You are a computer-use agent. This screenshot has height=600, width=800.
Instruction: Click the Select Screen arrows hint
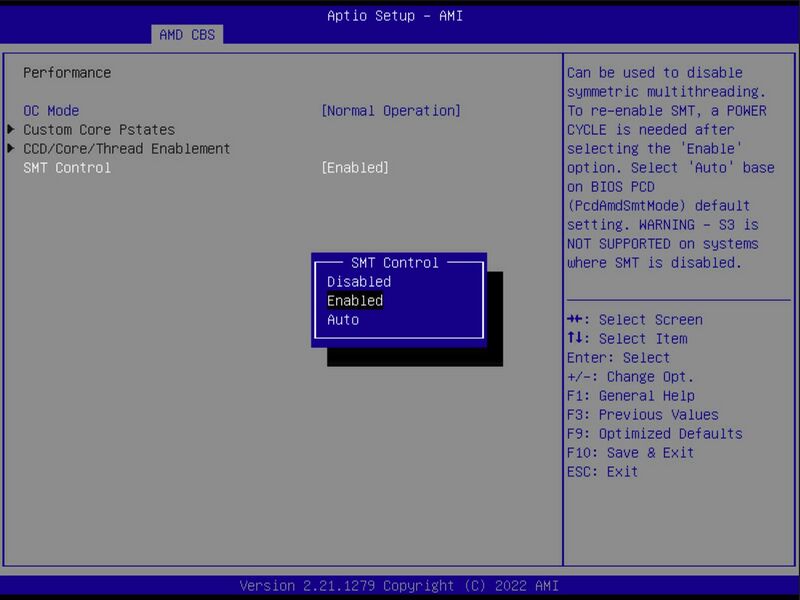tap(635, 320)
